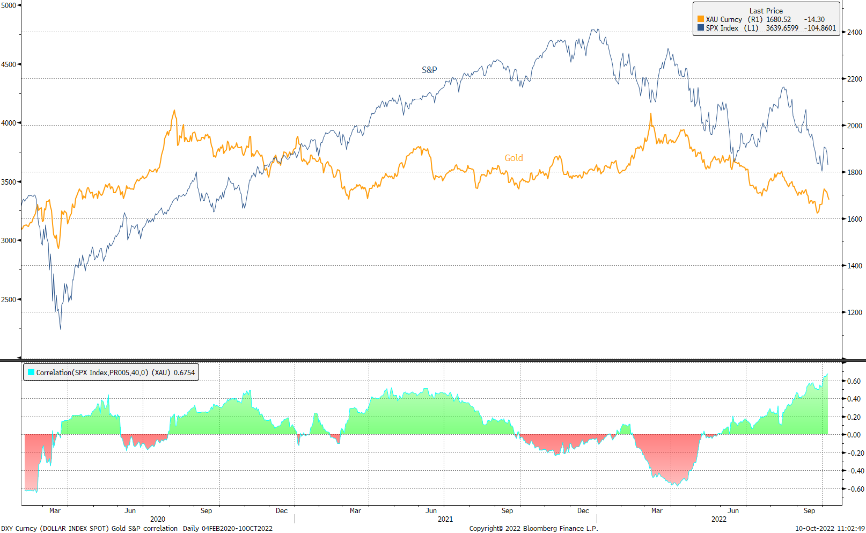Click the S&P line annotation label
Viewport: 866px width, 533px height.
429,70
